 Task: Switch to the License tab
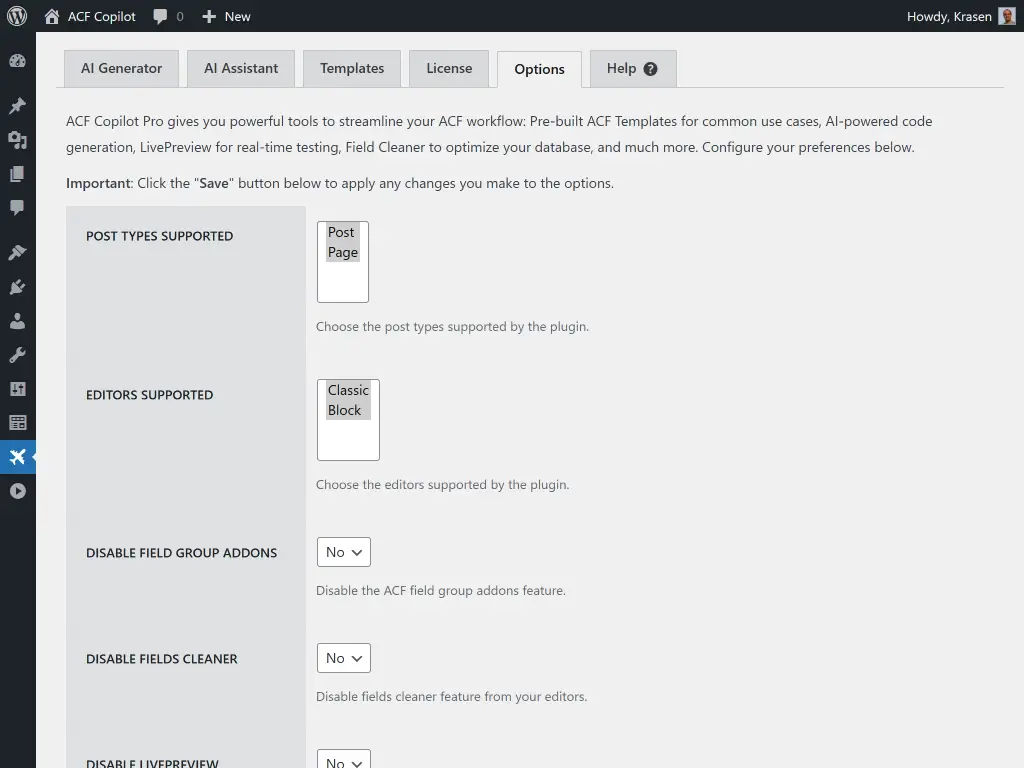coord(448,68)
